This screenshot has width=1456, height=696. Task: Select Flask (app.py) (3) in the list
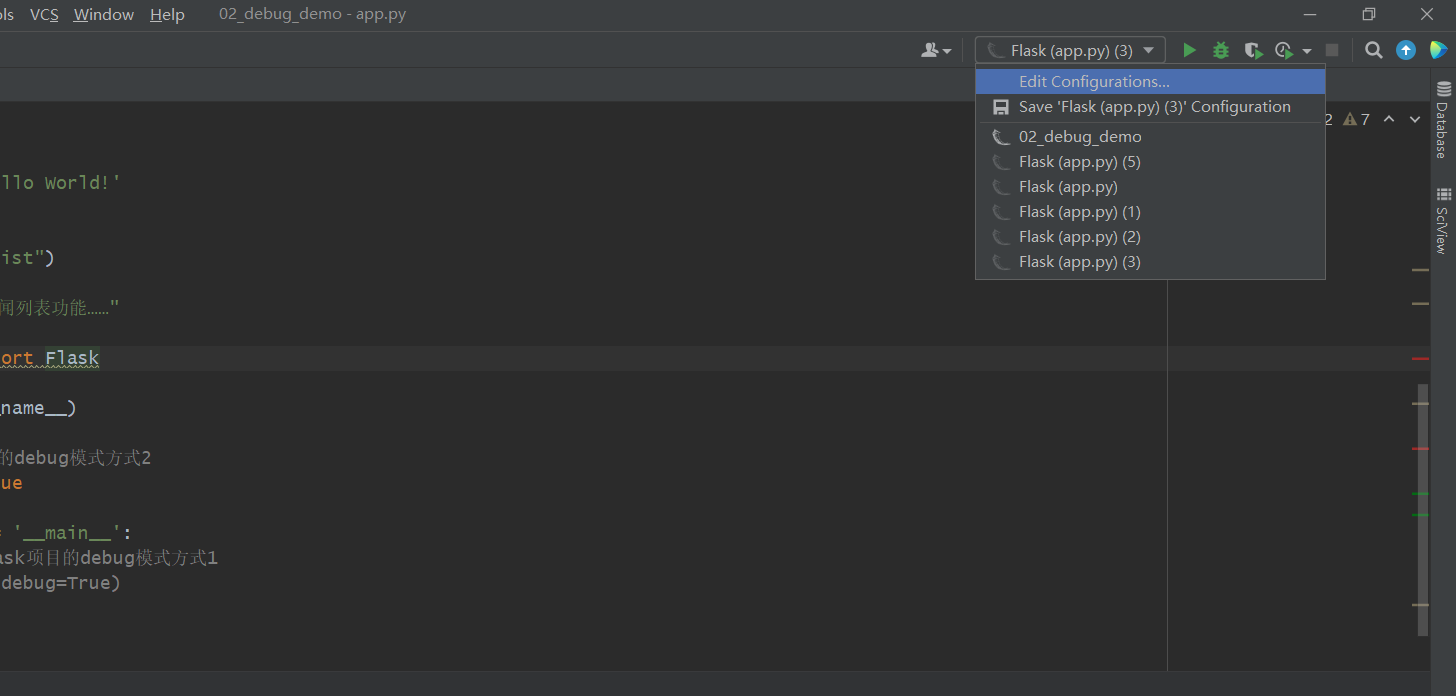pos(1150,262)
